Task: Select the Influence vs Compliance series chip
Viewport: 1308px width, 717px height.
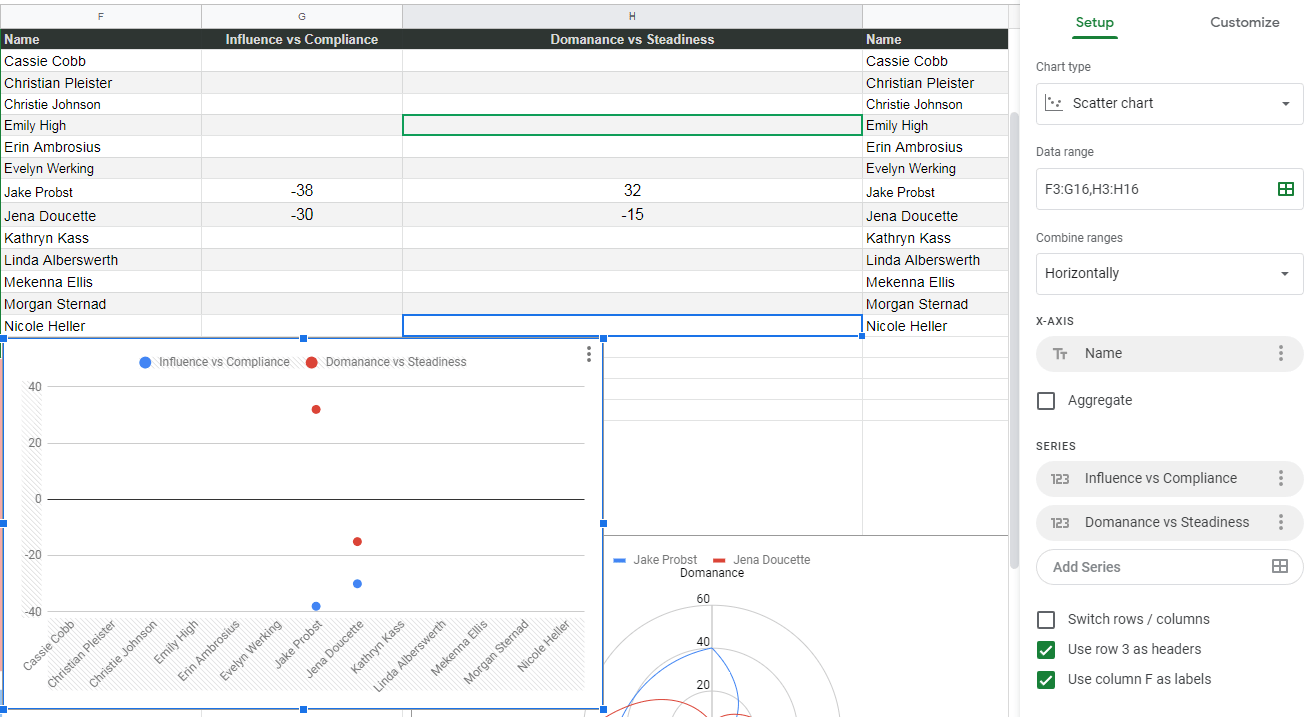Action: 1169,478
